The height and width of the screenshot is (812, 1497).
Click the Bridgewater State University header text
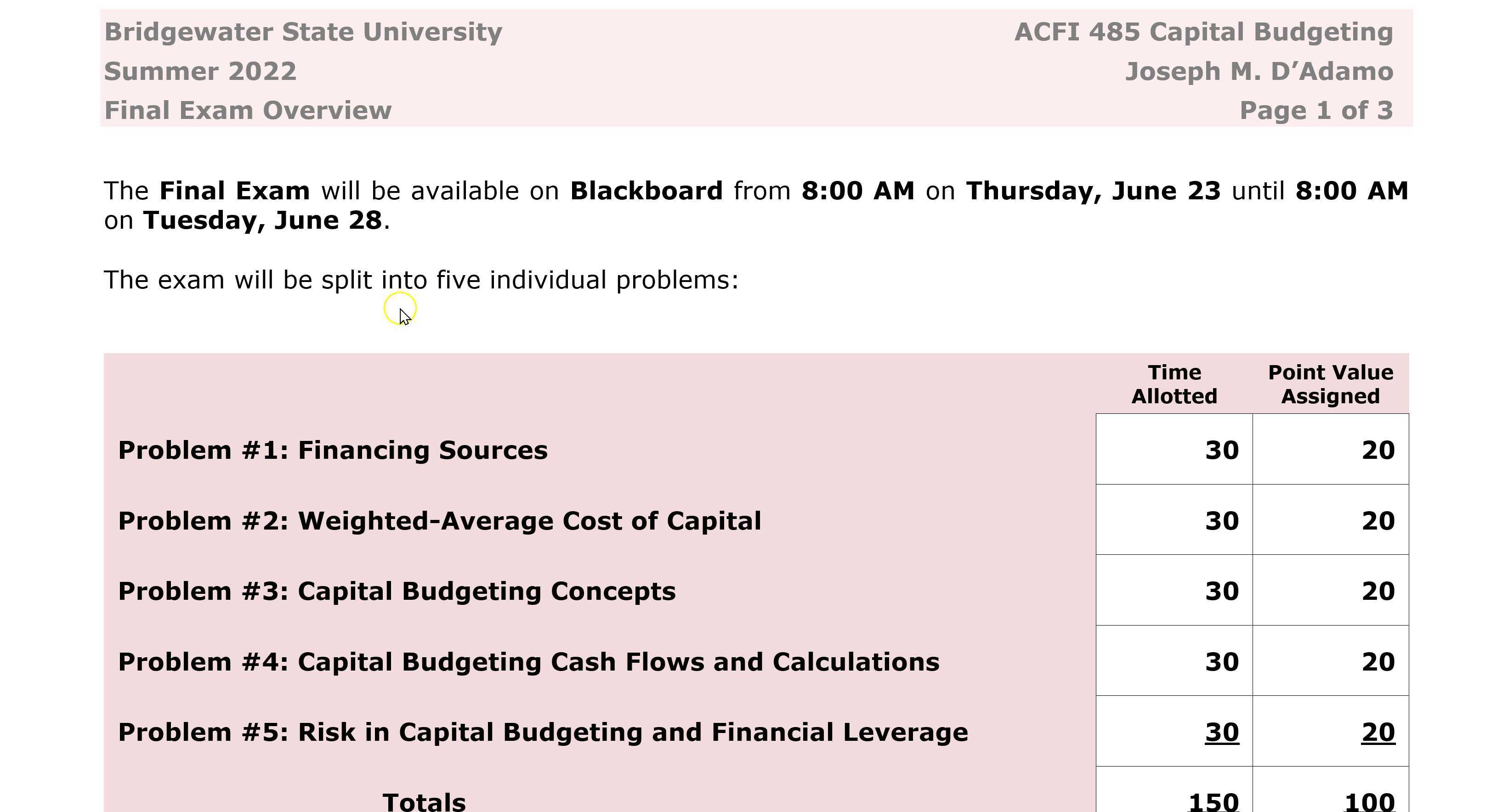tap(303, 32)
